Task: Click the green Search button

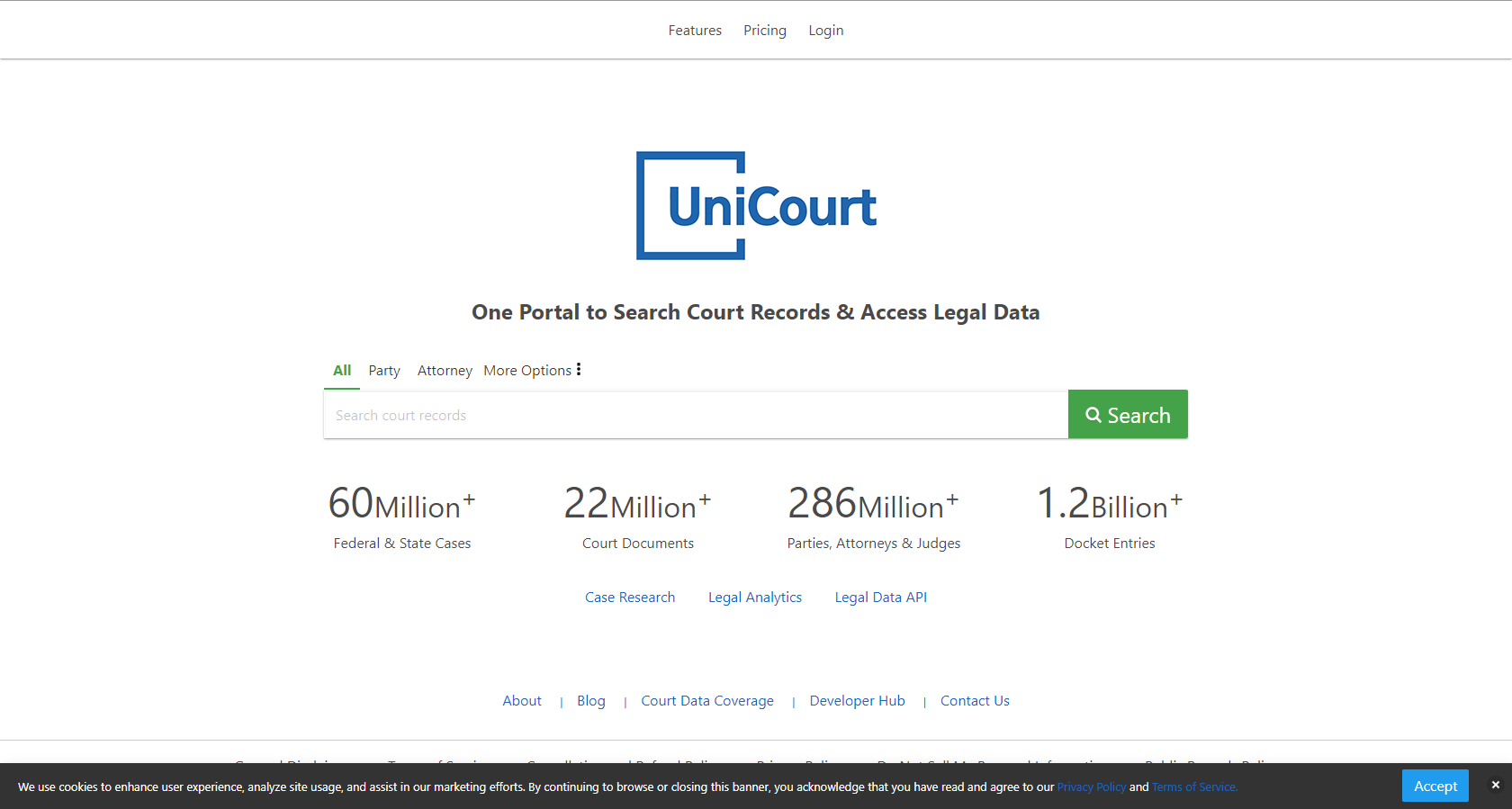Action: click(x=1128, y=414)
